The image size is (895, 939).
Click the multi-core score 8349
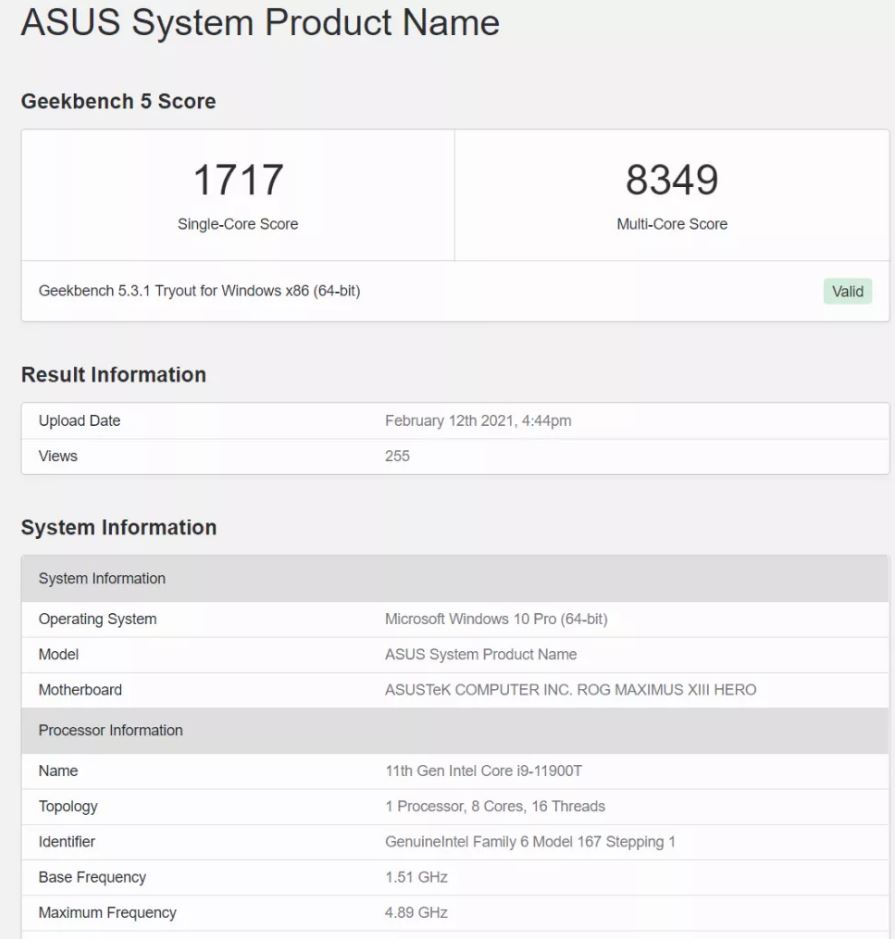tap(672, 180)
